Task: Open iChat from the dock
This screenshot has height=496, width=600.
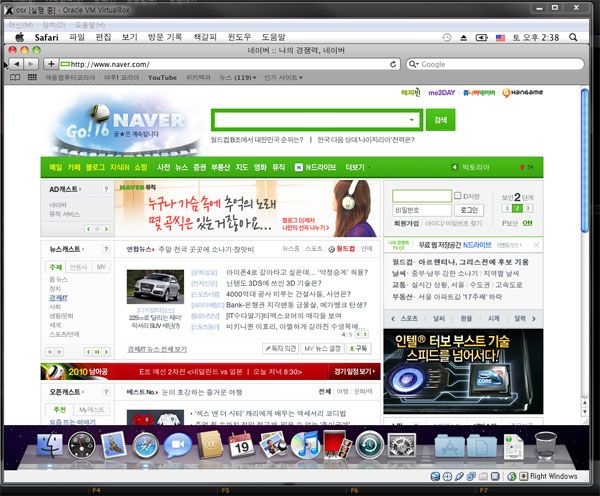Action: click(178, 446)
